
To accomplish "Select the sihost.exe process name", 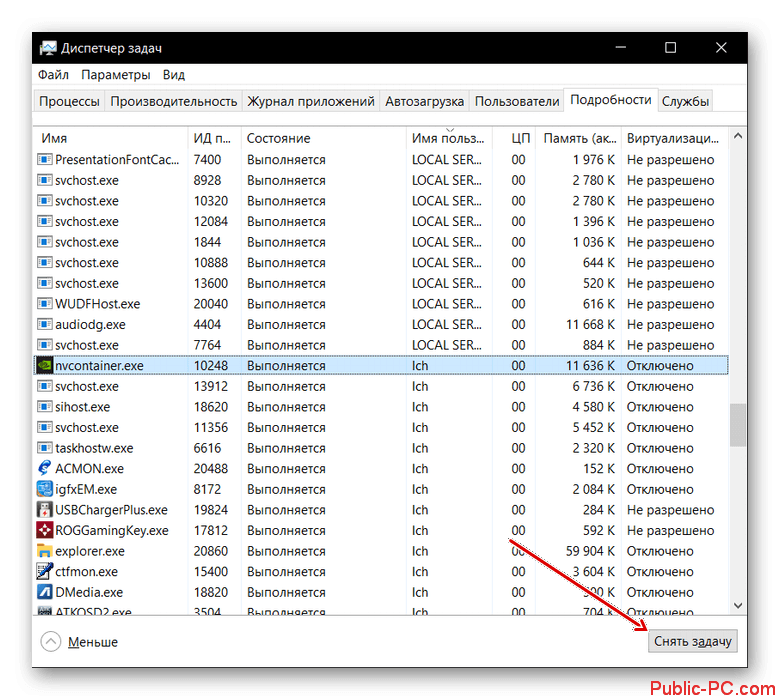I will [83, 407].
